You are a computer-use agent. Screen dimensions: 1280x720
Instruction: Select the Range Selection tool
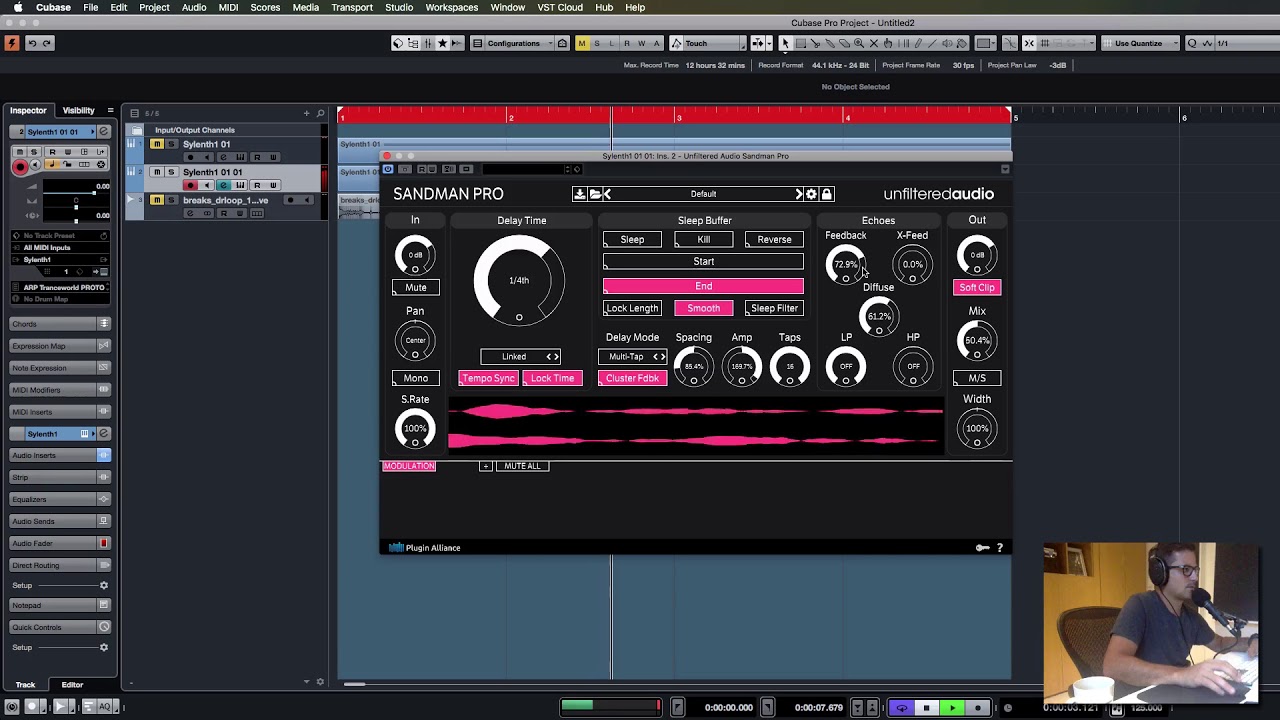[x=800, y=43]
